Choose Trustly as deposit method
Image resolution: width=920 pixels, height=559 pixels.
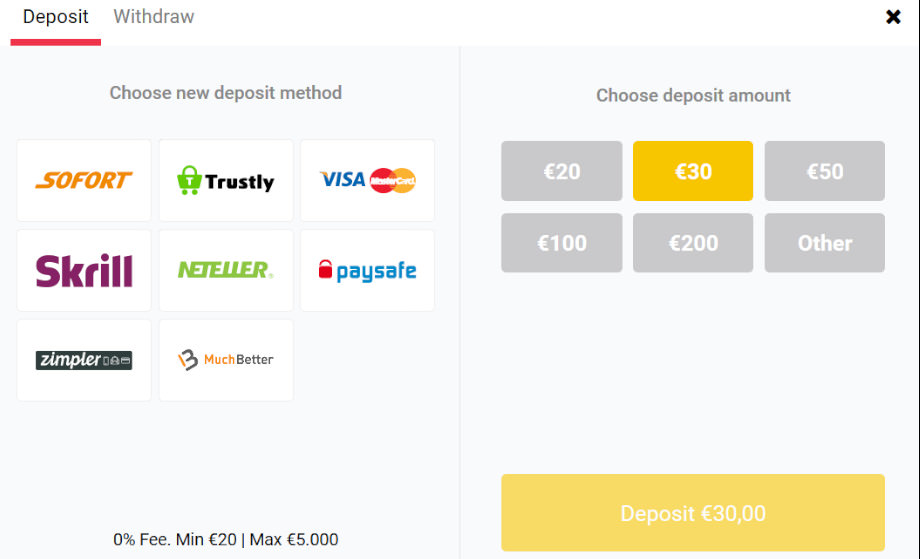coord(226,180)
